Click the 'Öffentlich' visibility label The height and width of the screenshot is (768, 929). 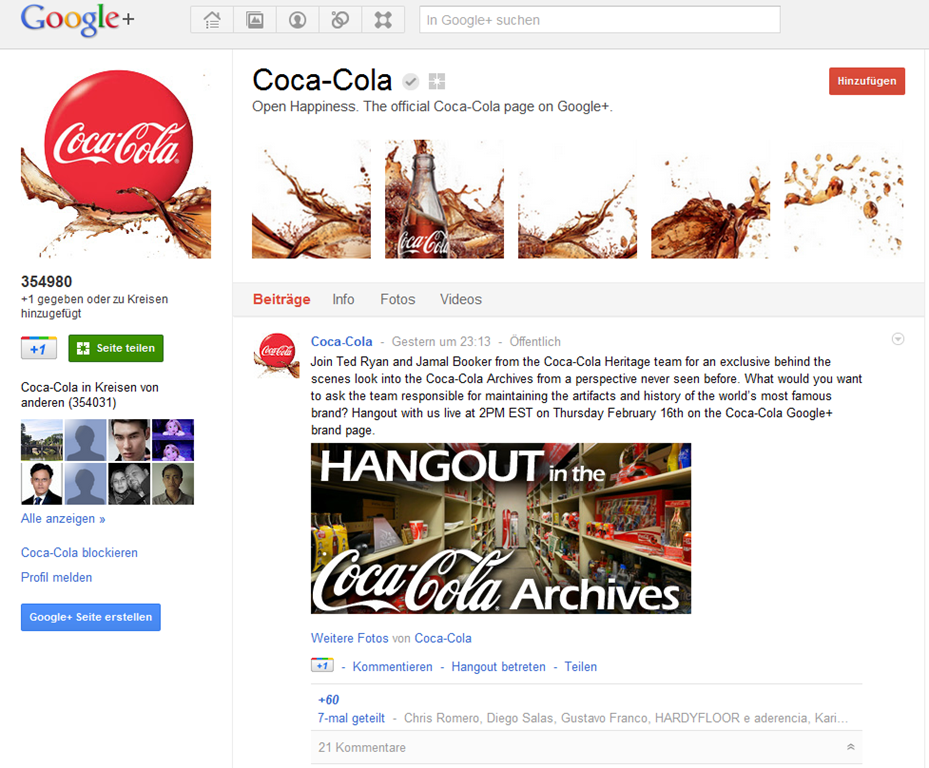point(535,341)
